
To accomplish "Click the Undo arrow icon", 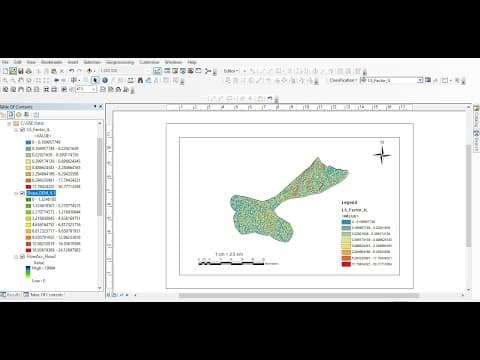I will pos(71,71).
